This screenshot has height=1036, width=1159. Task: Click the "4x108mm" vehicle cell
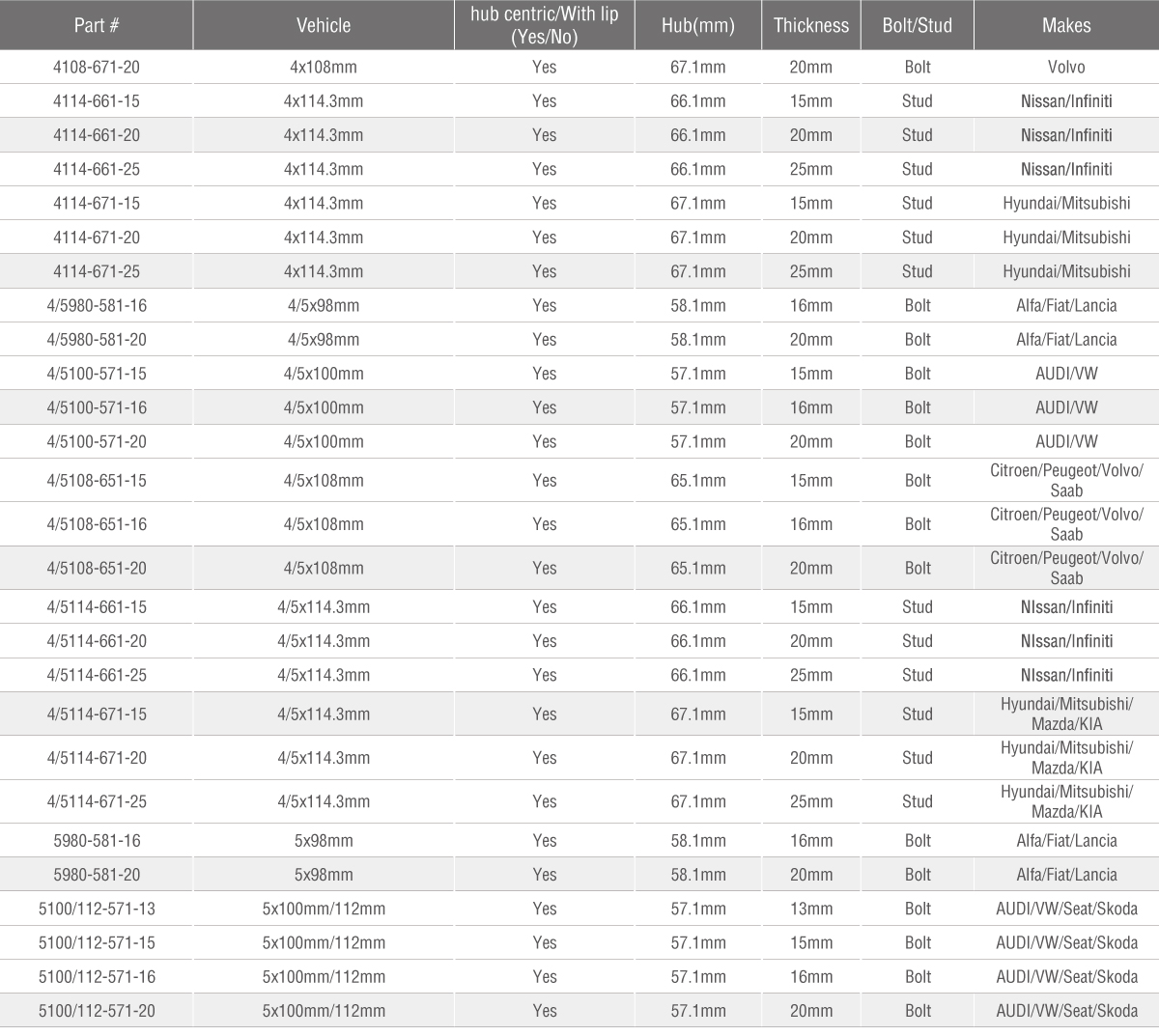324,67
